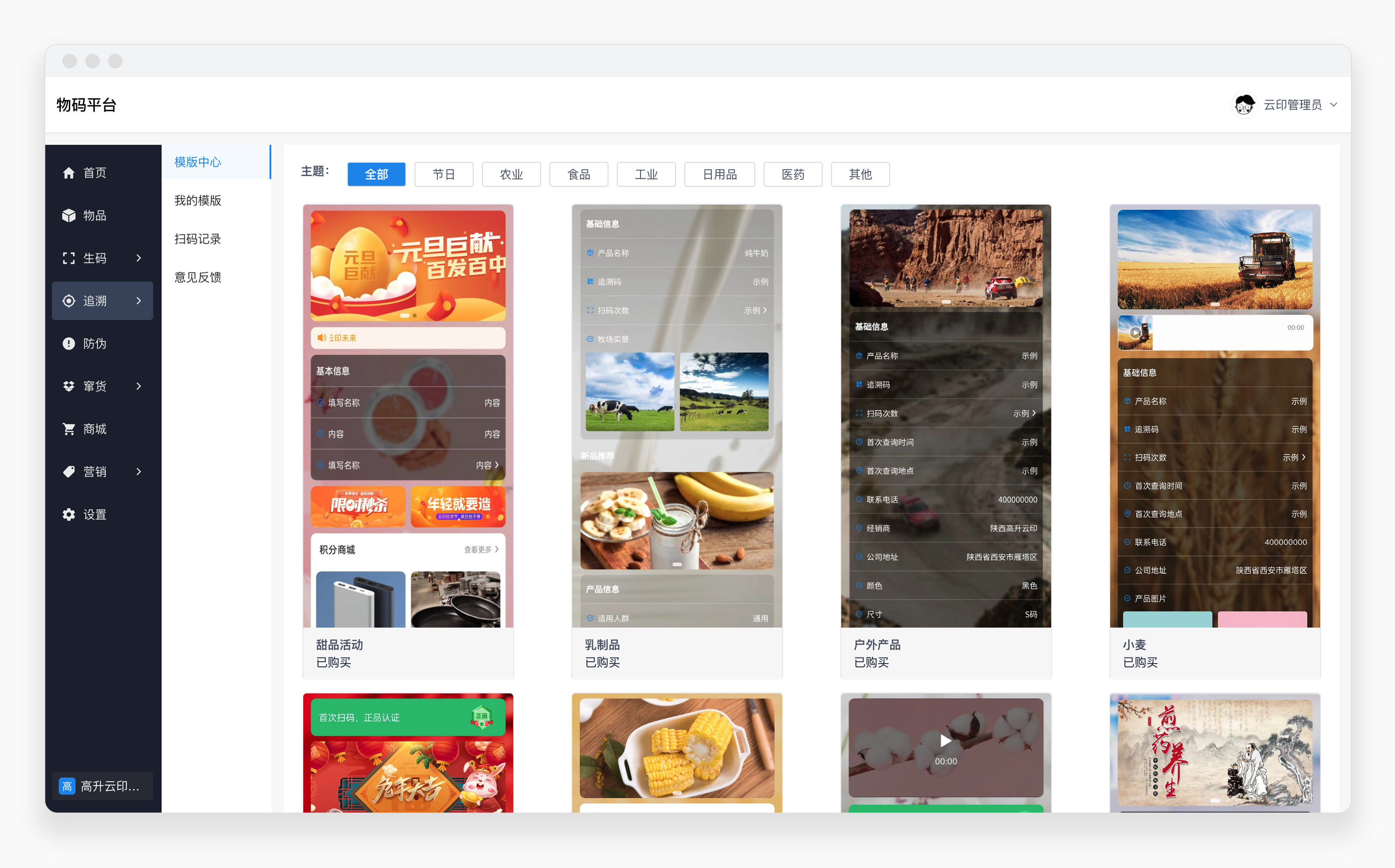Go to 首页 in the sidebar
Viewport: 1395px width, 868px height.
(102, 173)
